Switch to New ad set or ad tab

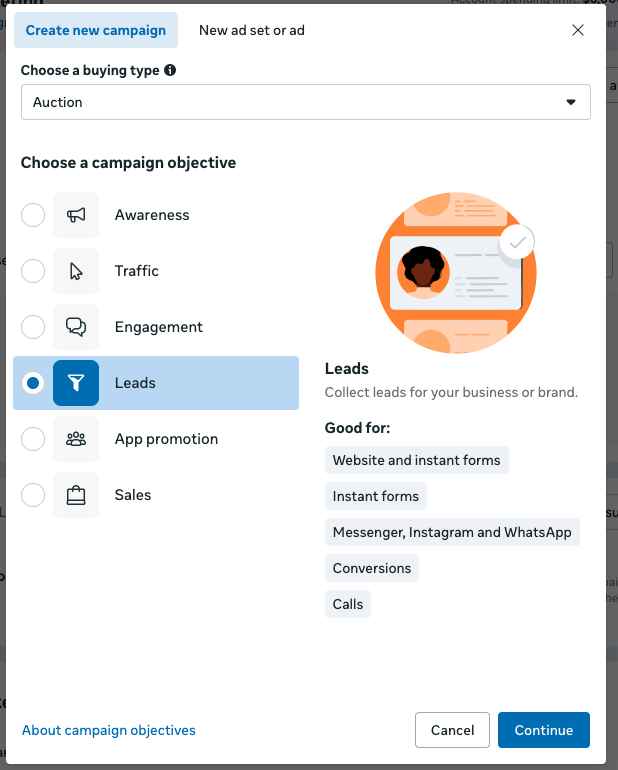pos(252,30)
